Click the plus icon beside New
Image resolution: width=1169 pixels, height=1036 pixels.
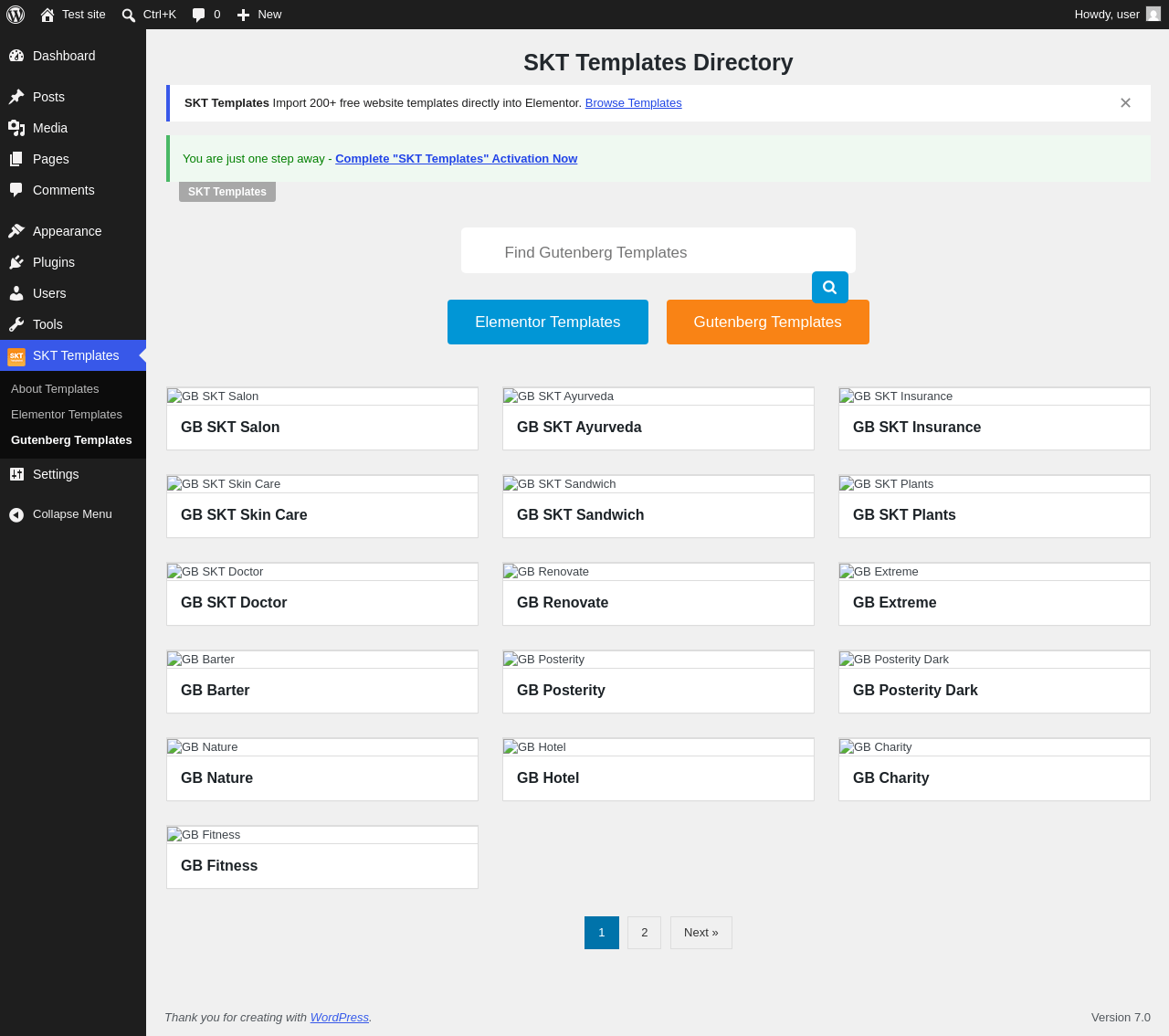243,15
